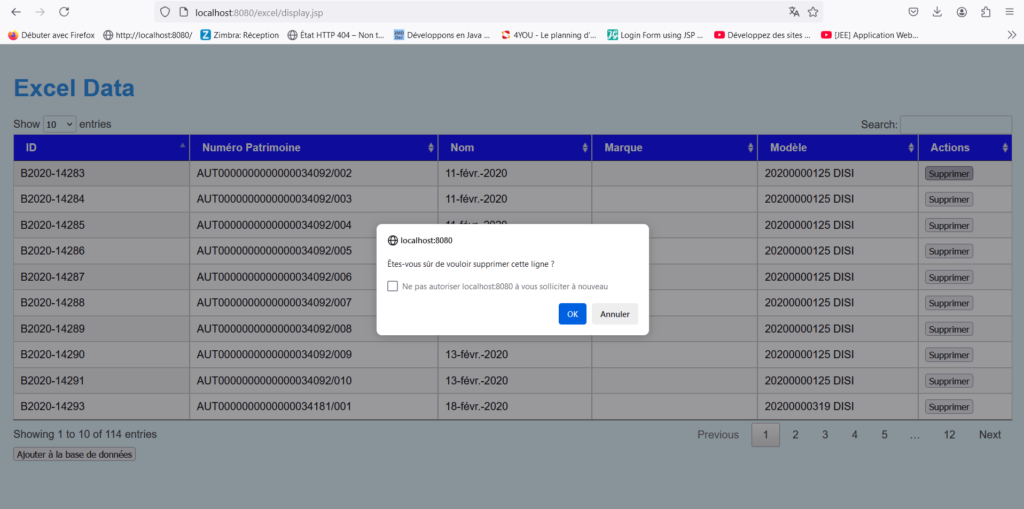This screenshot has height=509, width=1024.
Task: Sort table by the ID column header
Action: (x=100, y=148)
